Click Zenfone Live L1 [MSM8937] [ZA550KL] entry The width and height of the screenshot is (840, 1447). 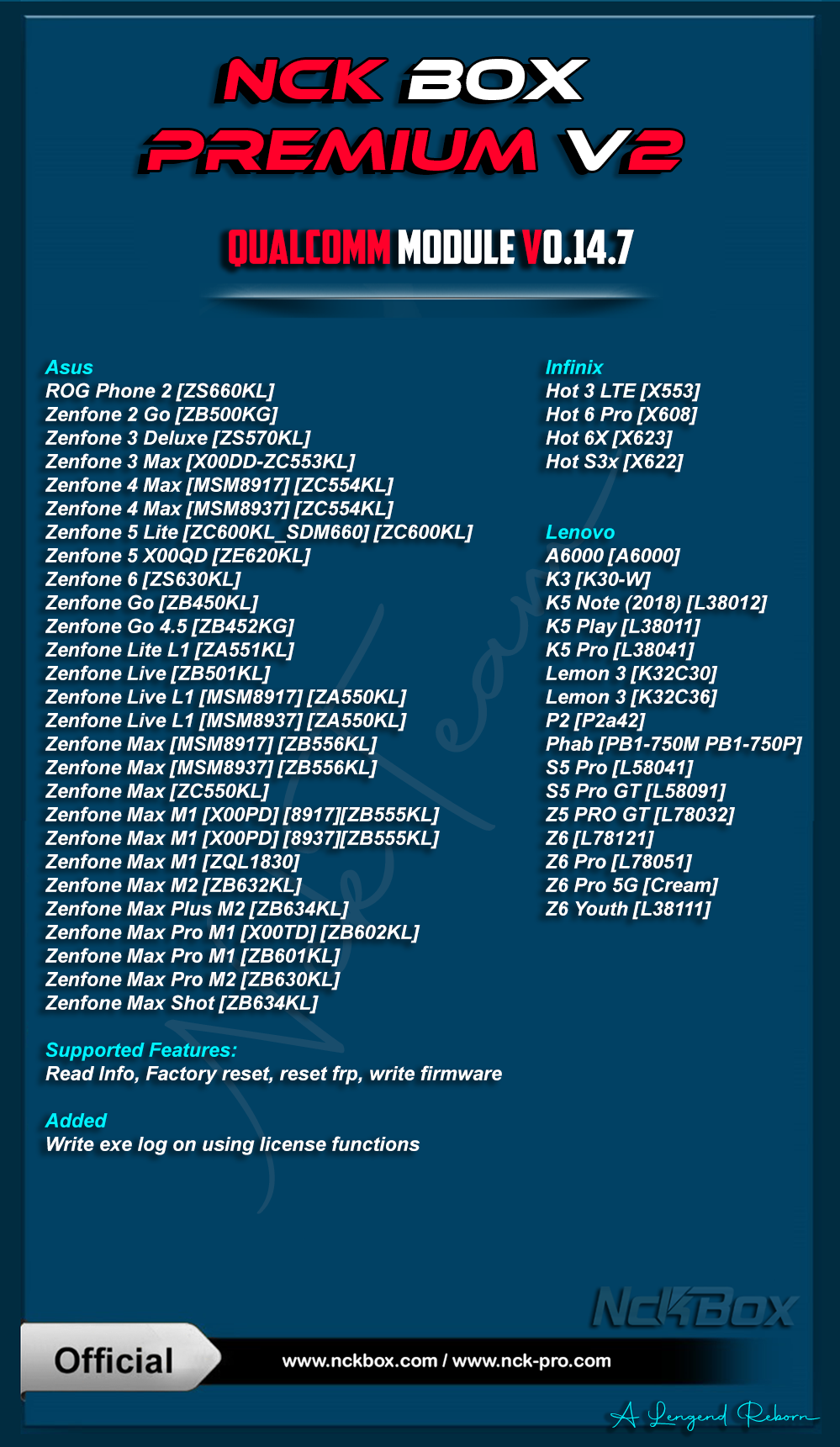[226, 721]
